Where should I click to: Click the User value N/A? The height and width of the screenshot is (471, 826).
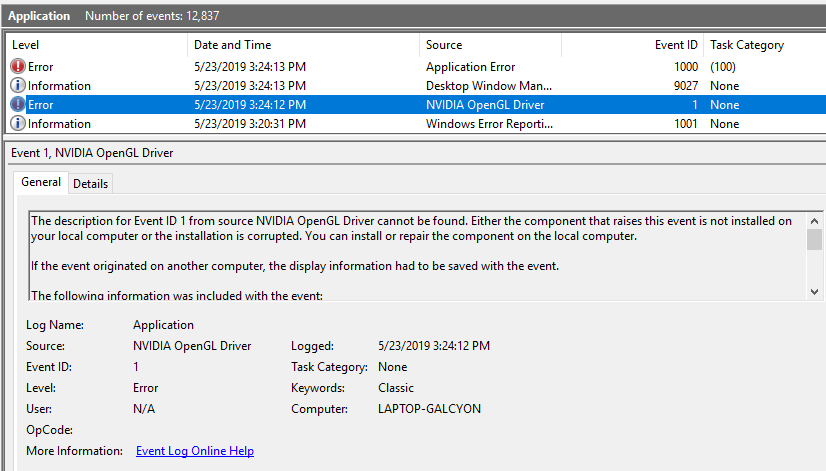(x=144, y=409)
